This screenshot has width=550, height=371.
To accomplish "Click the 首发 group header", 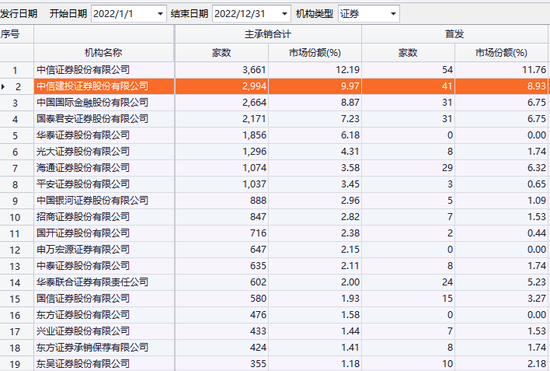I will point(455,34).
